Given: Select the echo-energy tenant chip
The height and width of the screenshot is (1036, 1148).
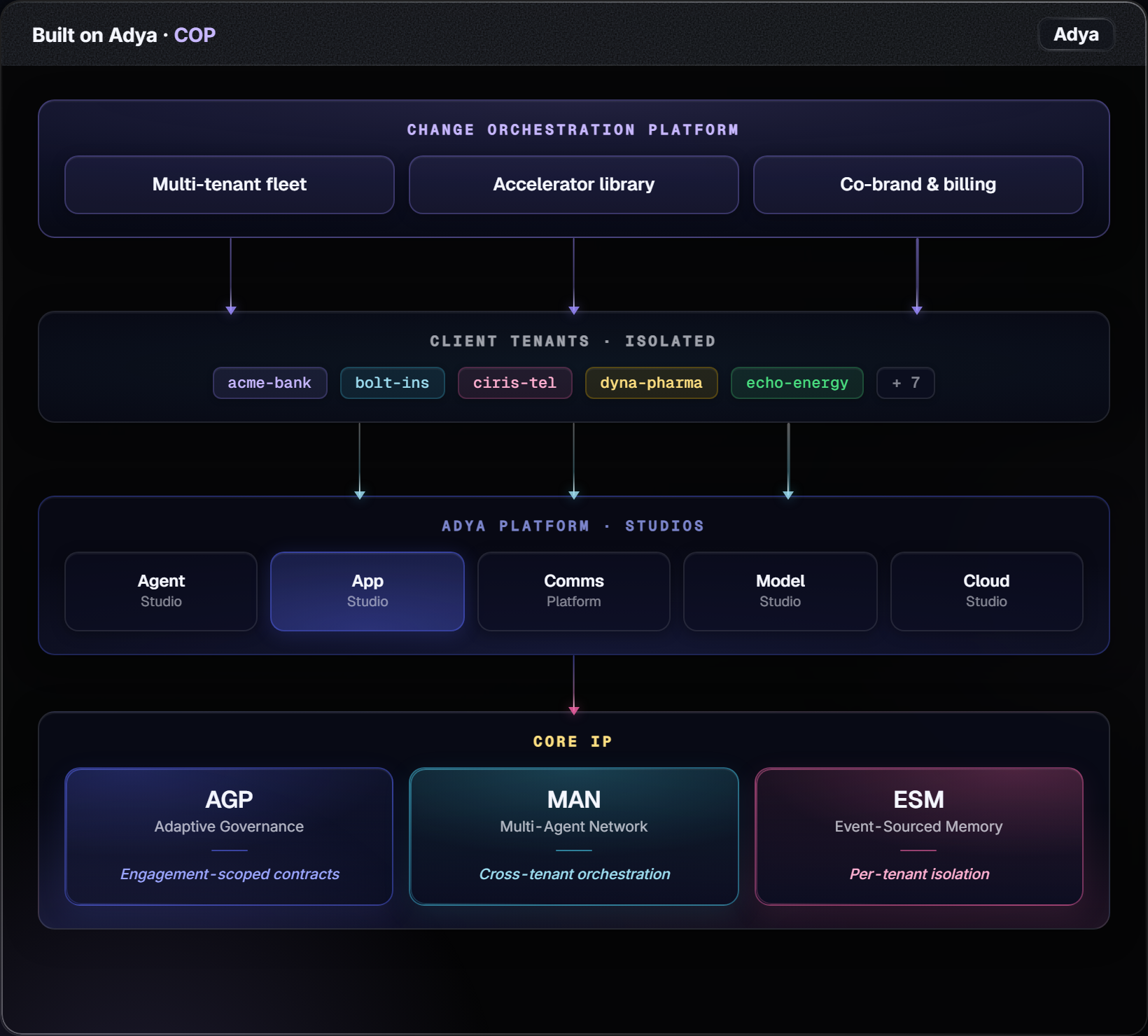Looking at the screenshot, I should pos(797,383).
